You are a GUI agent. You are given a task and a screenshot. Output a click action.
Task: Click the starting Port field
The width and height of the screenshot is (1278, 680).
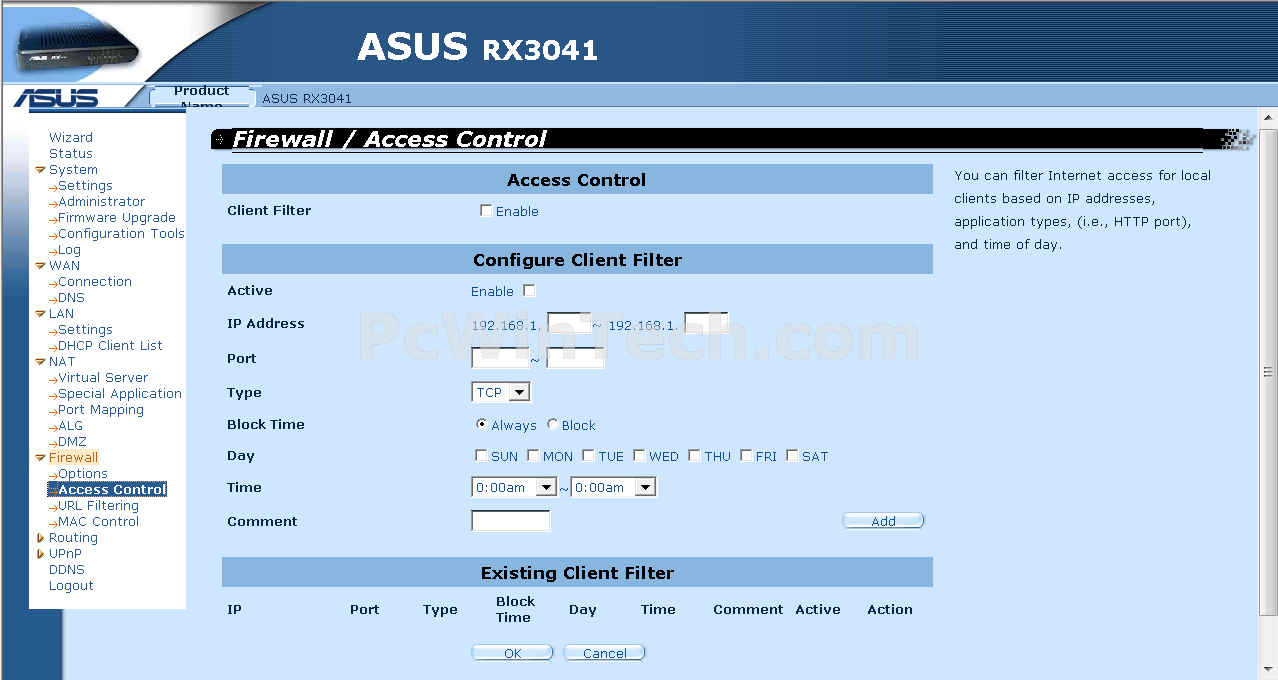pyautogui.click(x=500, y=358)
